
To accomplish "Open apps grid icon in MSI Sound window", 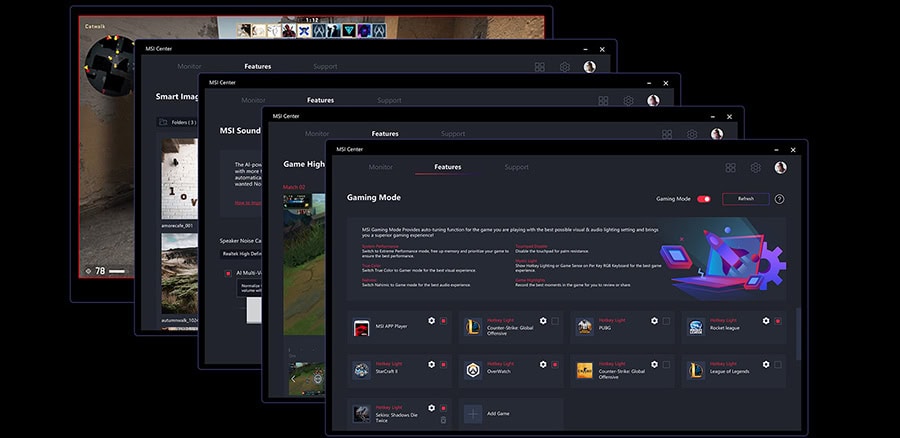I will (x=603, y=101).
